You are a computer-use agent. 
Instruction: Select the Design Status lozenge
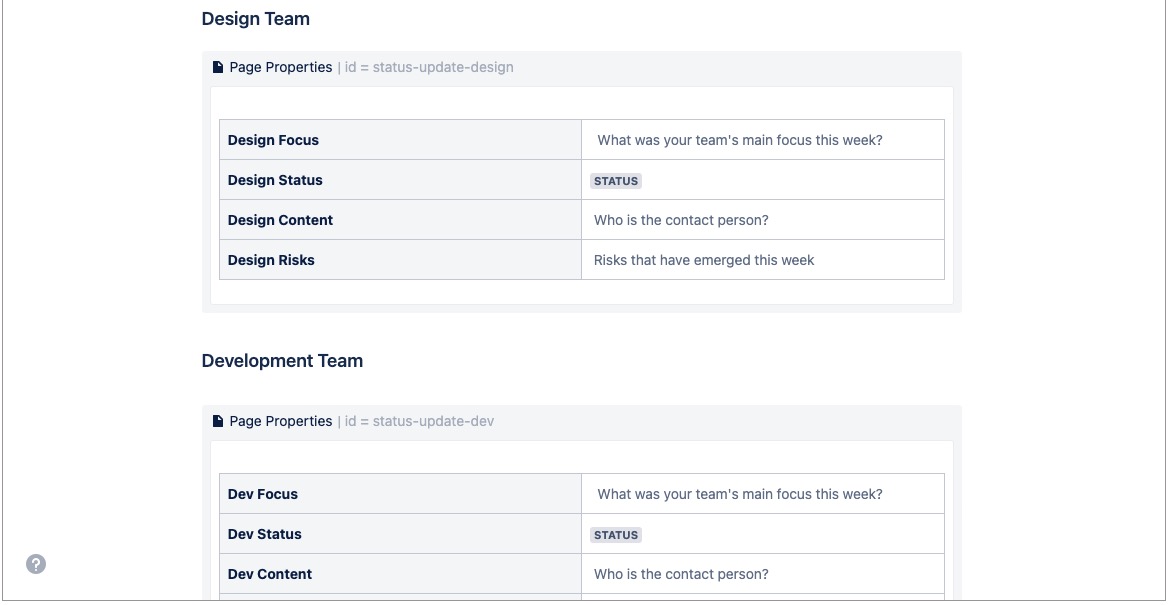[x=616, y=181]
